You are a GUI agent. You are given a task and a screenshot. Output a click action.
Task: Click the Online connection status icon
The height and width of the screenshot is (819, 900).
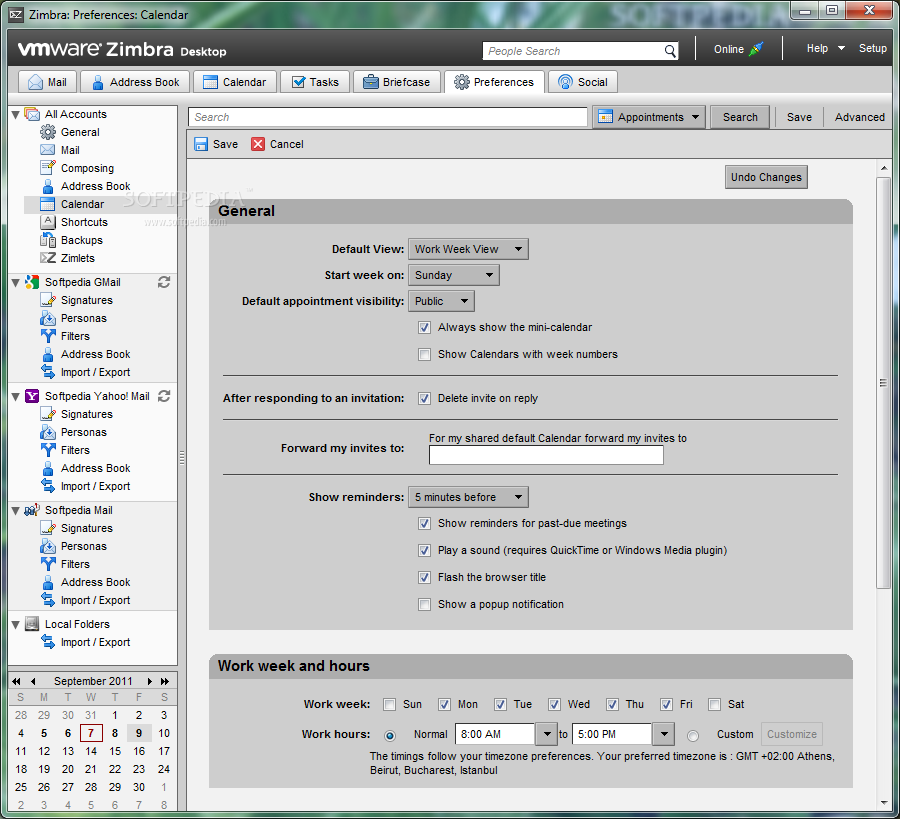(757, 49)
